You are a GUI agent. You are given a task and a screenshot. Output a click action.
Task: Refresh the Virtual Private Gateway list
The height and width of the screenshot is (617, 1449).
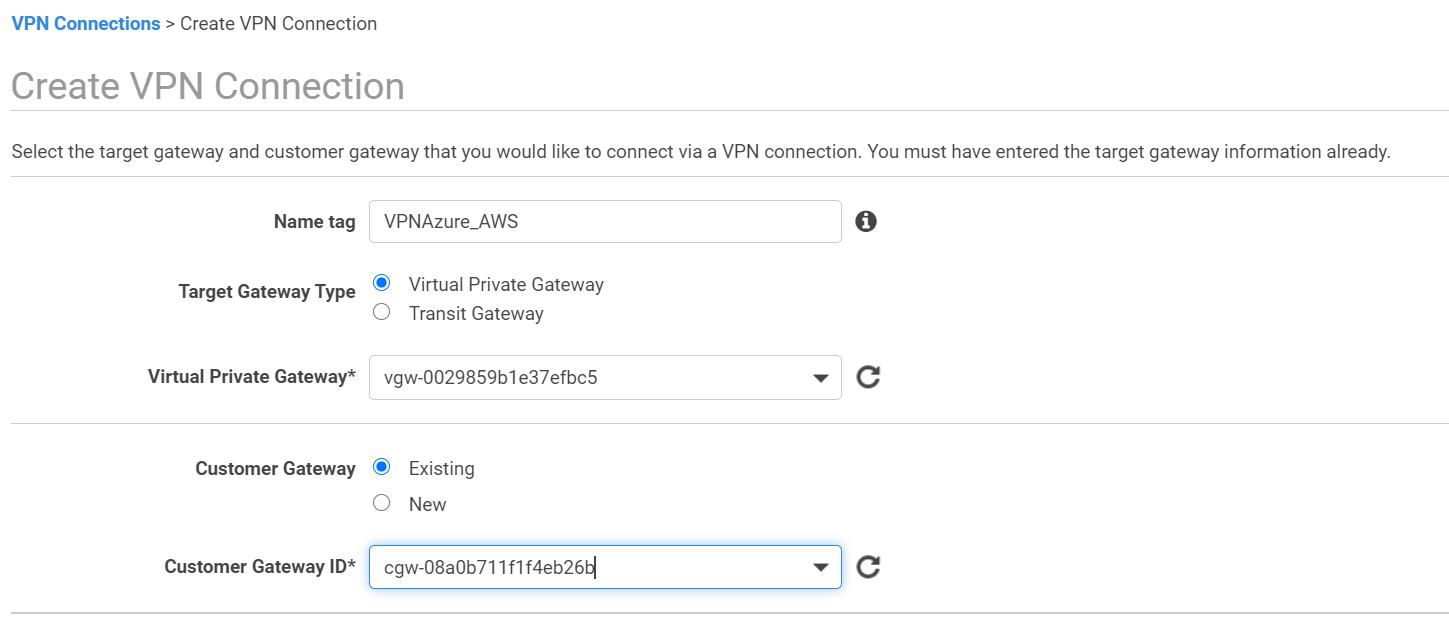point(868,377)
